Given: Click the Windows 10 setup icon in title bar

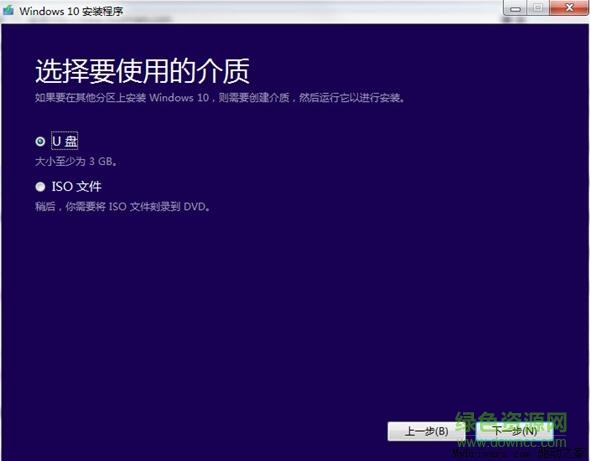Looking at the screenshot, I should point(8,11).
